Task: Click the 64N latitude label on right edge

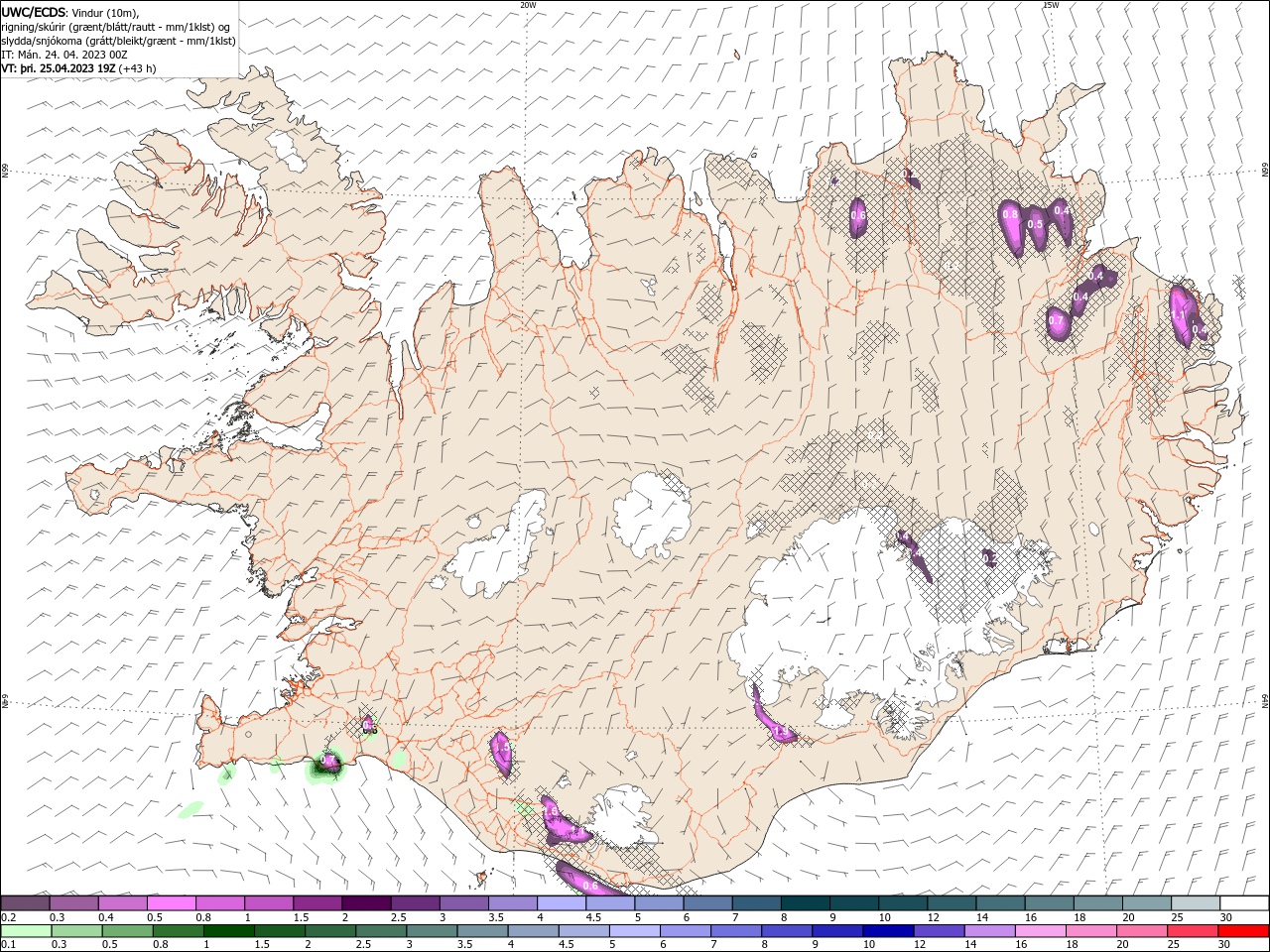Action: pyautogui.click(x=1265, y=701)
